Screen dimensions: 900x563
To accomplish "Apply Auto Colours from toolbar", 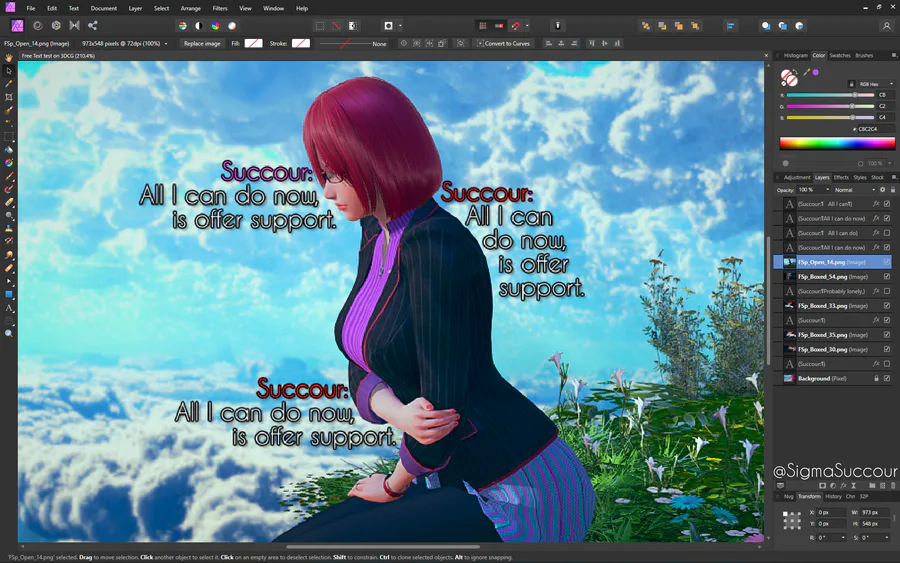I will click(x=215, y=26).
